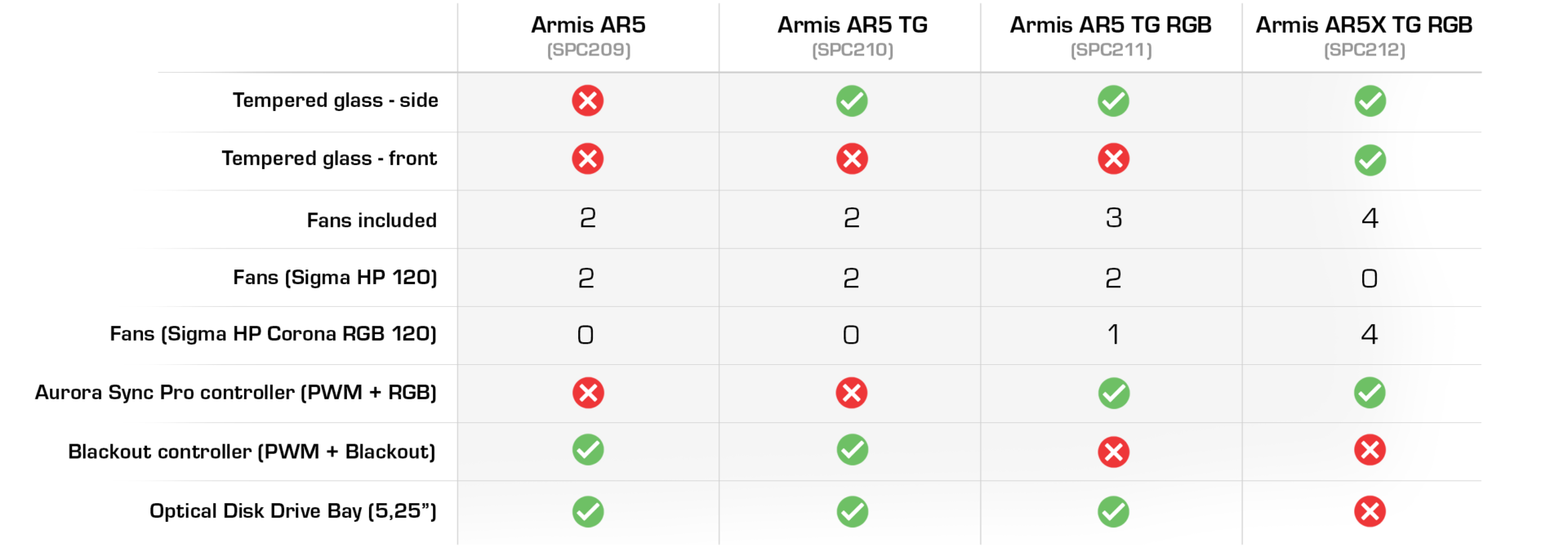Click the SPC210 model code
The width and height of the screenshot is (1568, 552).
coord(853,50)
